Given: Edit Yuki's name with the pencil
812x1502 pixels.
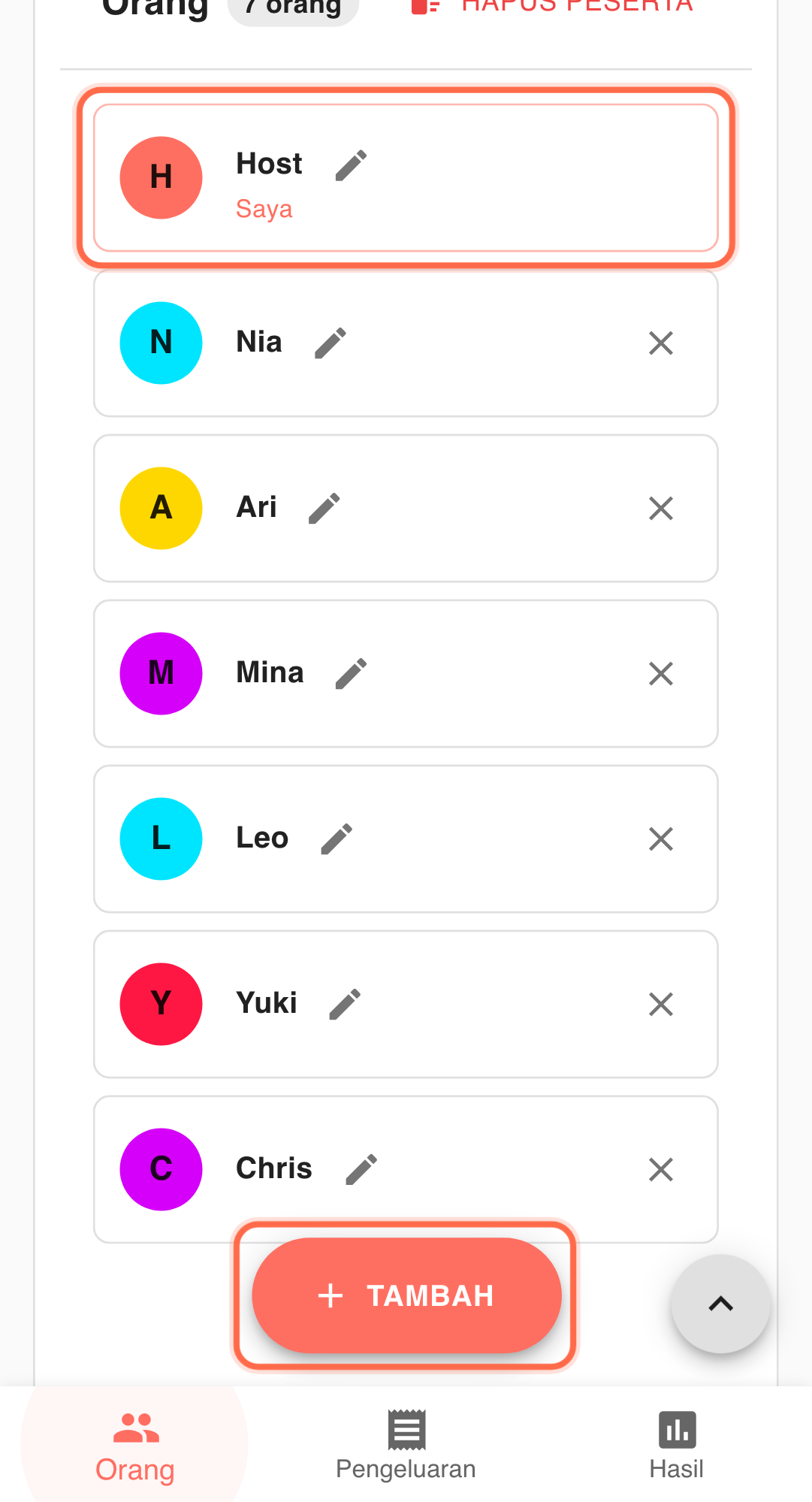Looking at the screenshot, I should pyautogui.click(x=345, y=1004).
